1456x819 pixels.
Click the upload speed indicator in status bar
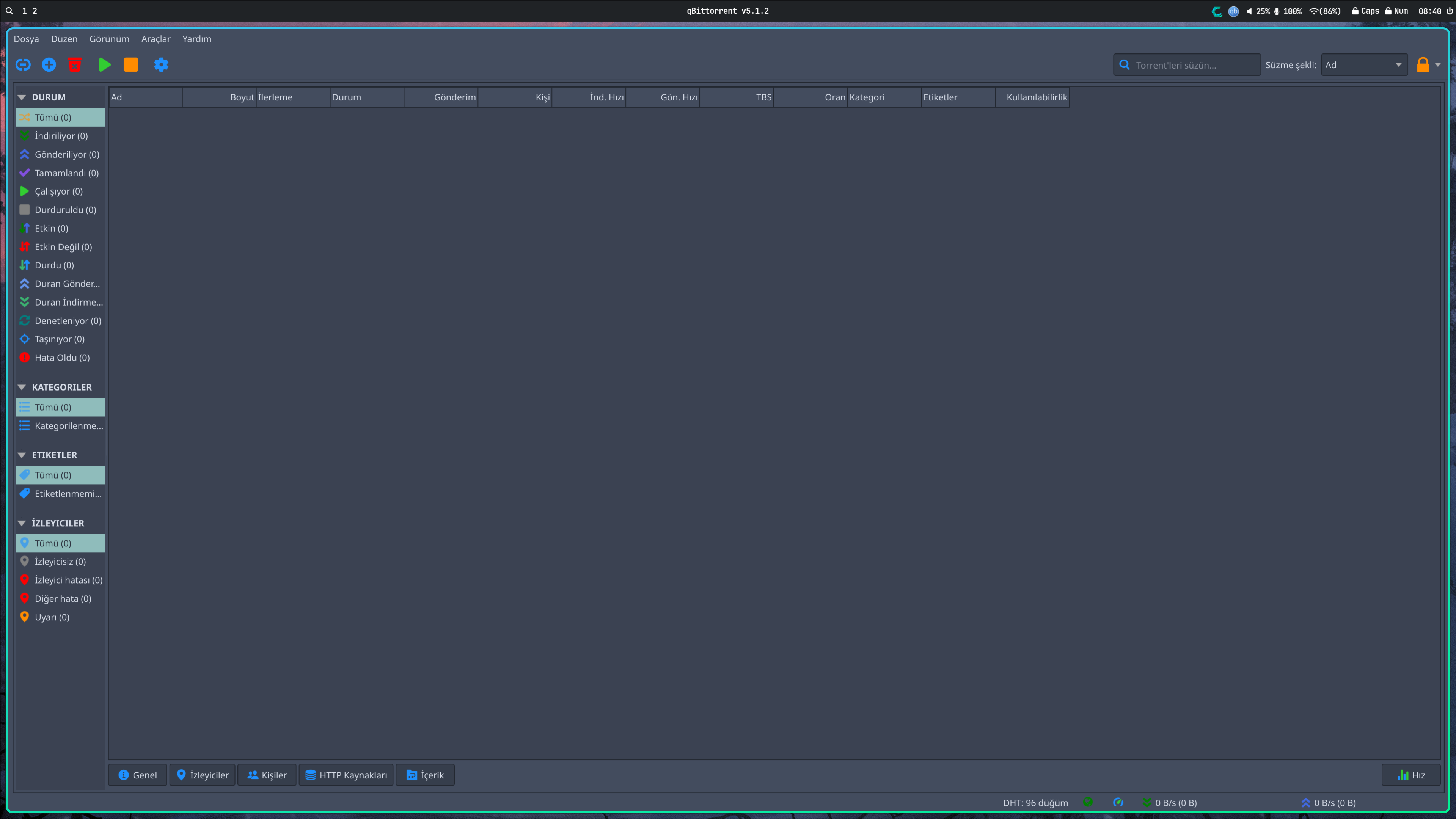[x=1328, y=803]
